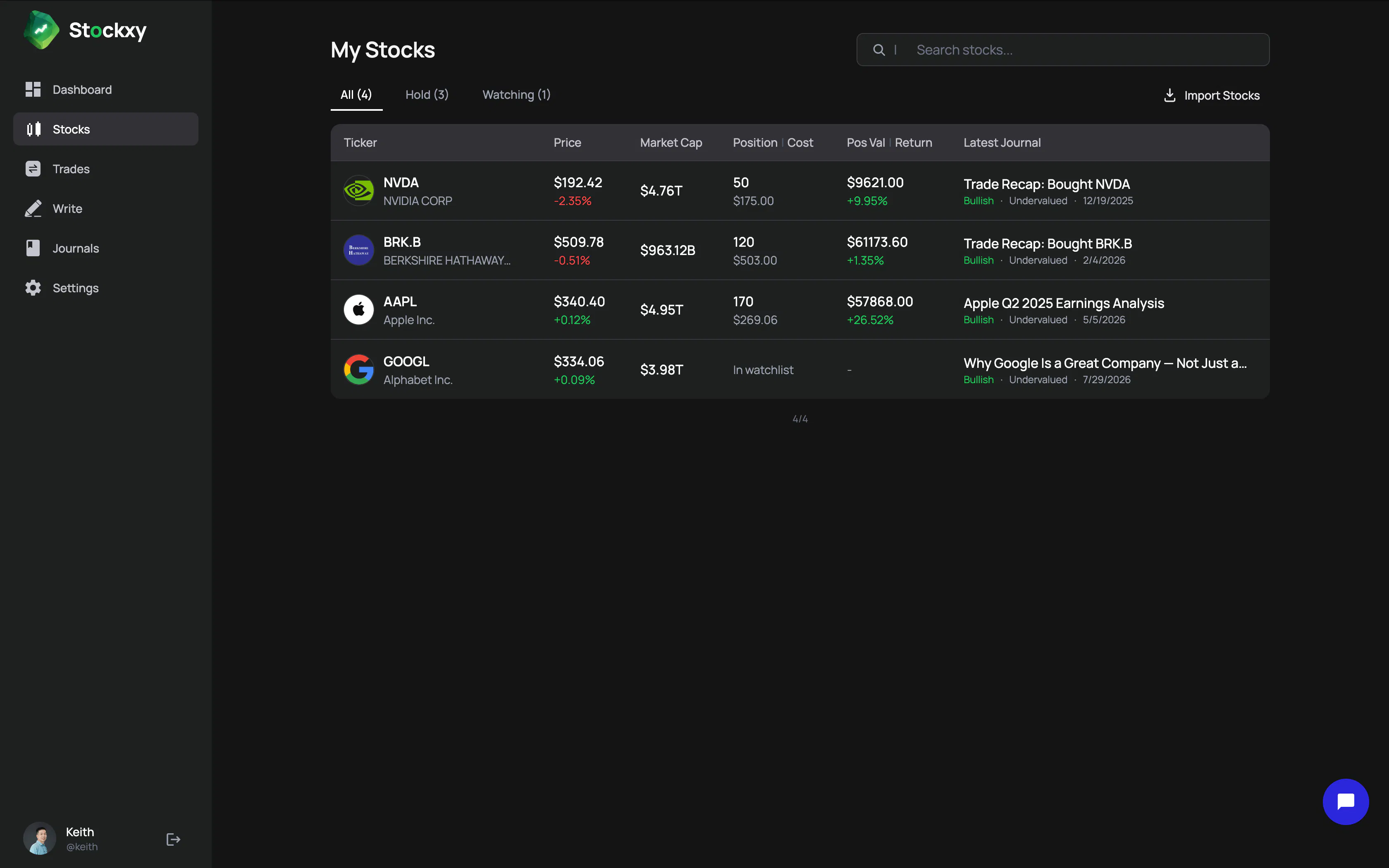Viewport: 1389px width, 868px height.
Task: Click the NVIDIA logo icon
Action: 359,190
